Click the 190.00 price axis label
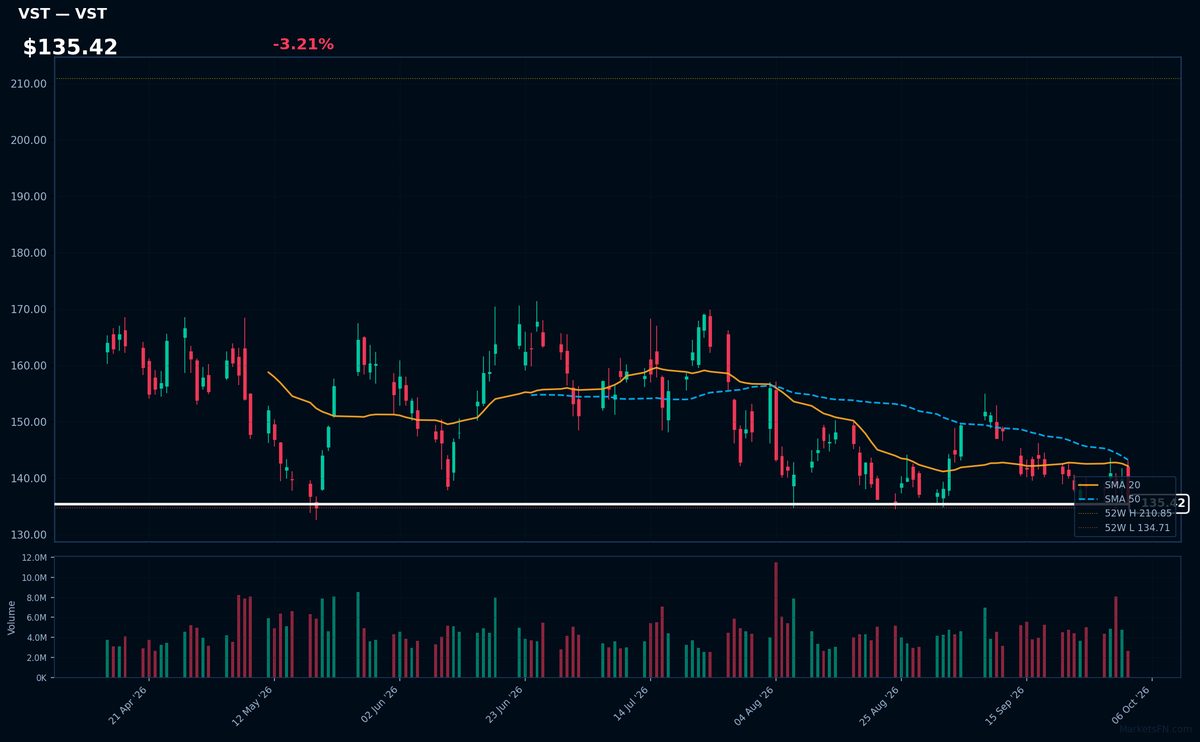The height and width of the screenshot is (742, 1200). click(x=28, y=197)
